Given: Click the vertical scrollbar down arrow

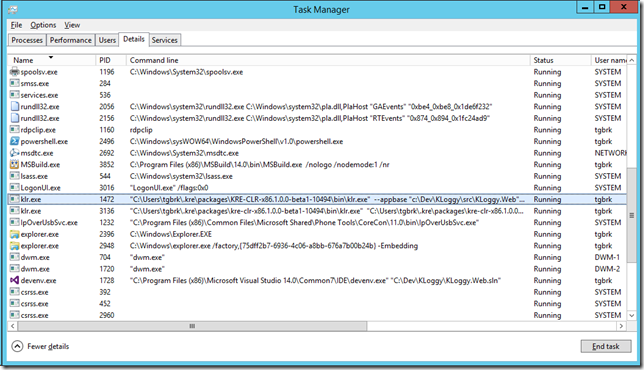Looking at the screenshot, I should (632, 315).
